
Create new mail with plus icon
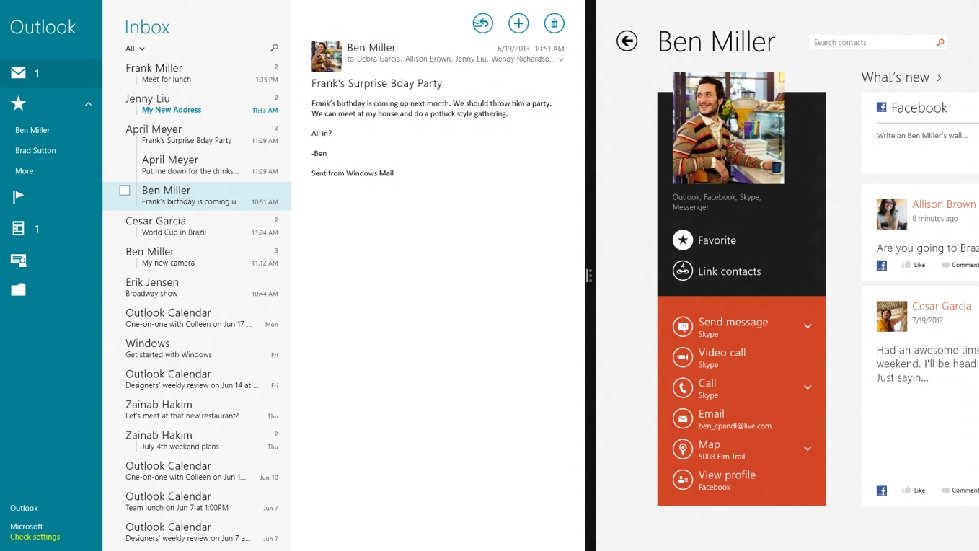pyautogui.click(x=518, y=23)
